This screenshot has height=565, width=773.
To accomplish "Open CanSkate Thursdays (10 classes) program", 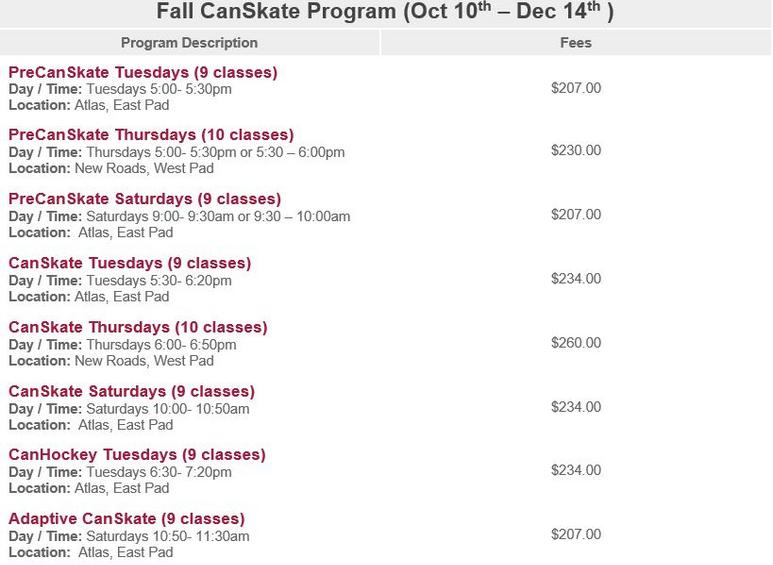I will (138, 327).
